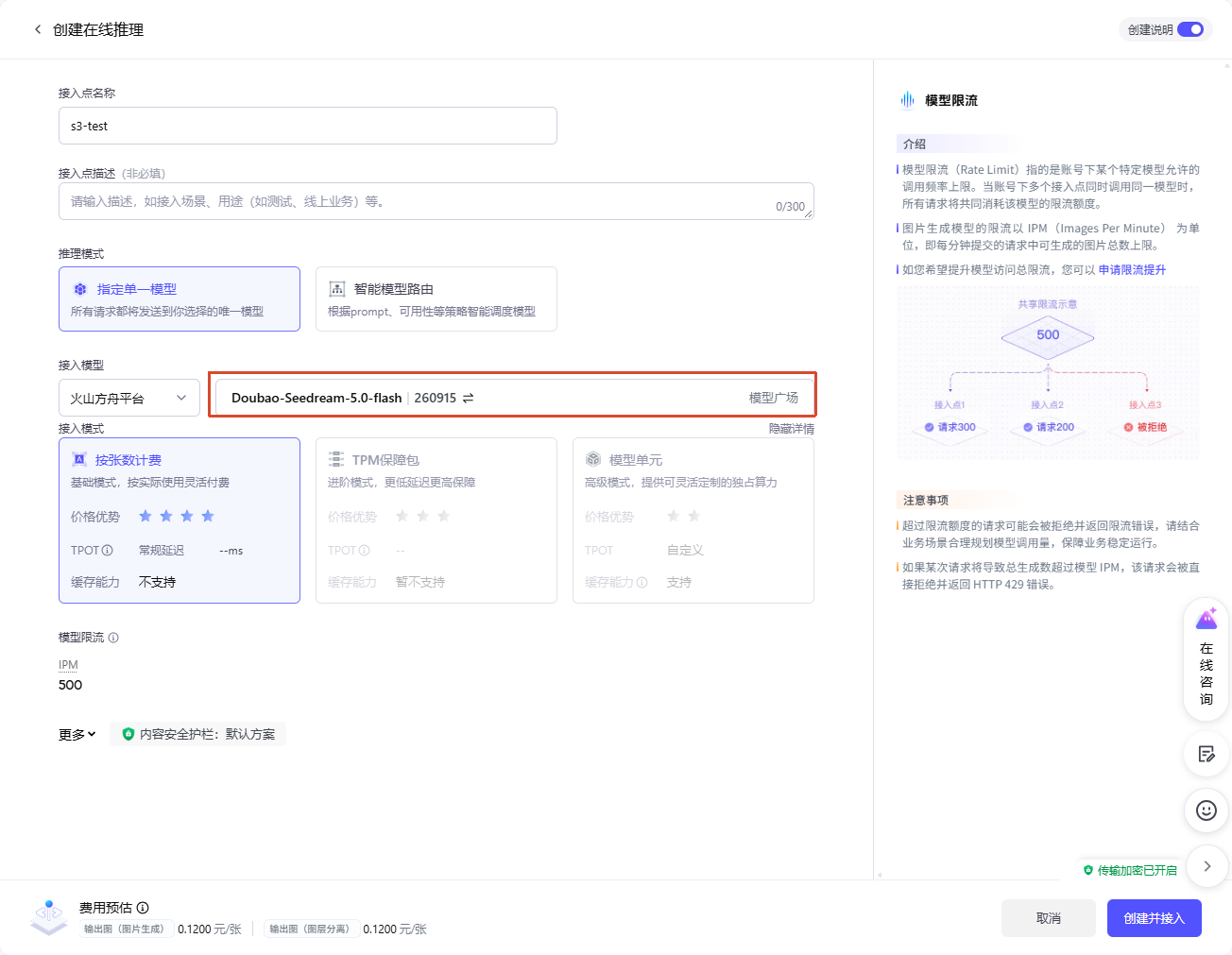Open the 申请限流提升 link
Screen dimensions: 1232x955
pos(1132,270)
